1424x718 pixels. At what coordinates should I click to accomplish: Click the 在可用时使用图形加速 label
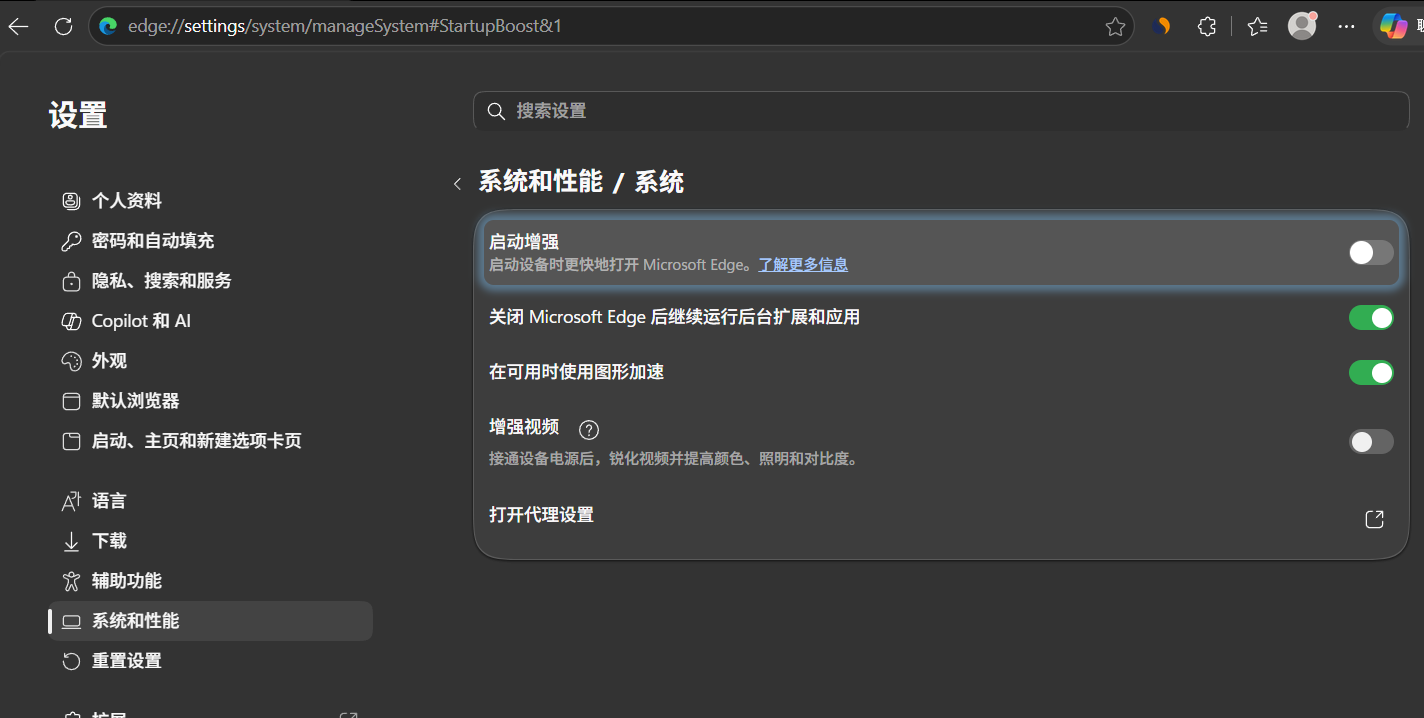click(576, 372)
